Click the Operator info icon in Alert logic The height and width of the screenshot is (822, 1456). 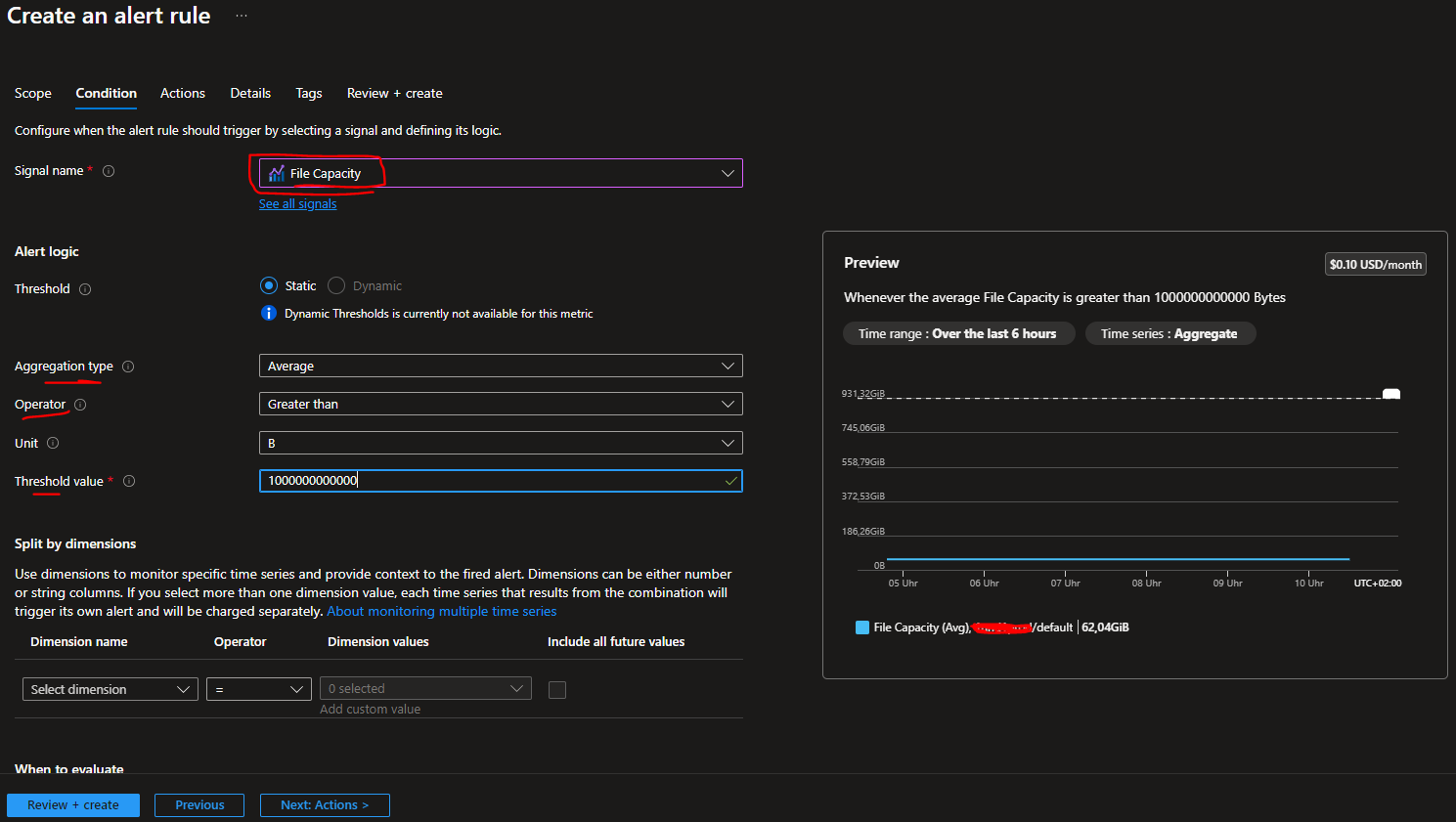[x=80, y=405]
